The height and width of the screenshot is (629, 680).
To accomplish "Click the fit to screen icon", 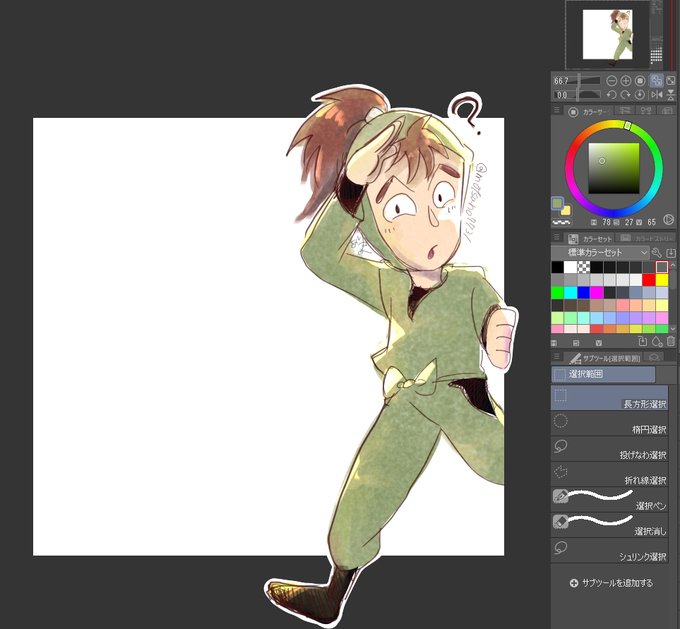I will [670, 81].
